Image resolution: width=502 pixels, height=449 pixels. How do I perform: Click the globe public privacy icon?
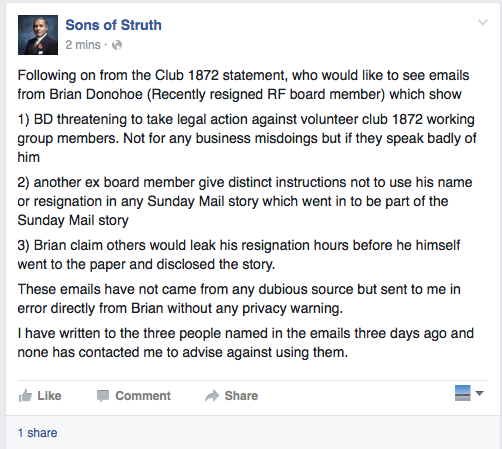117,45
